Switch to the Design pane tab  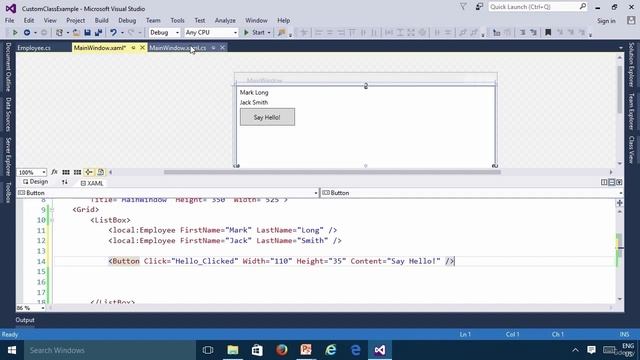[36, 182]
